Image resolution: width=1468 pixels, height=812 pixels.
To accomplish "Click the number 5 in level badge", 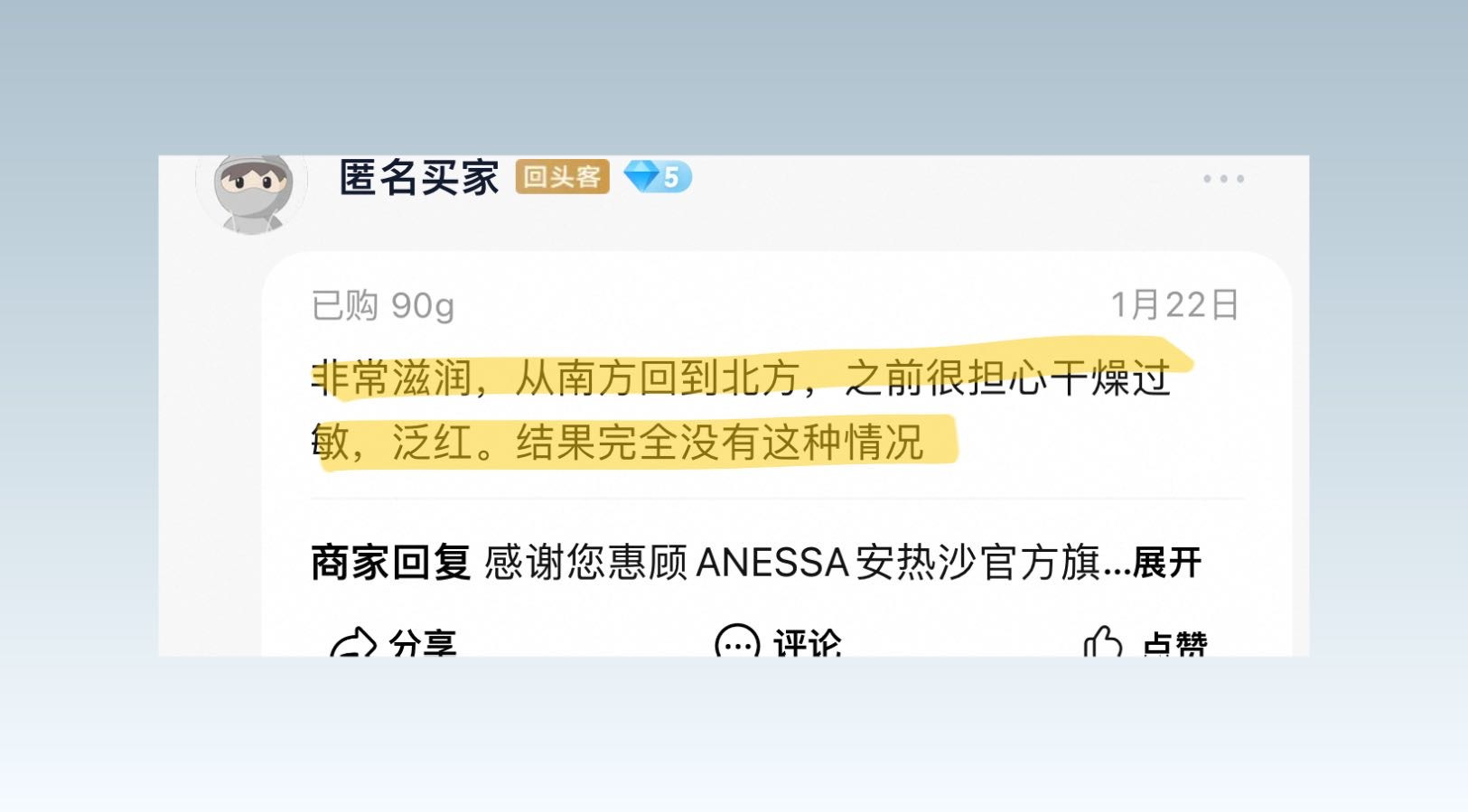I will point(671,177).
